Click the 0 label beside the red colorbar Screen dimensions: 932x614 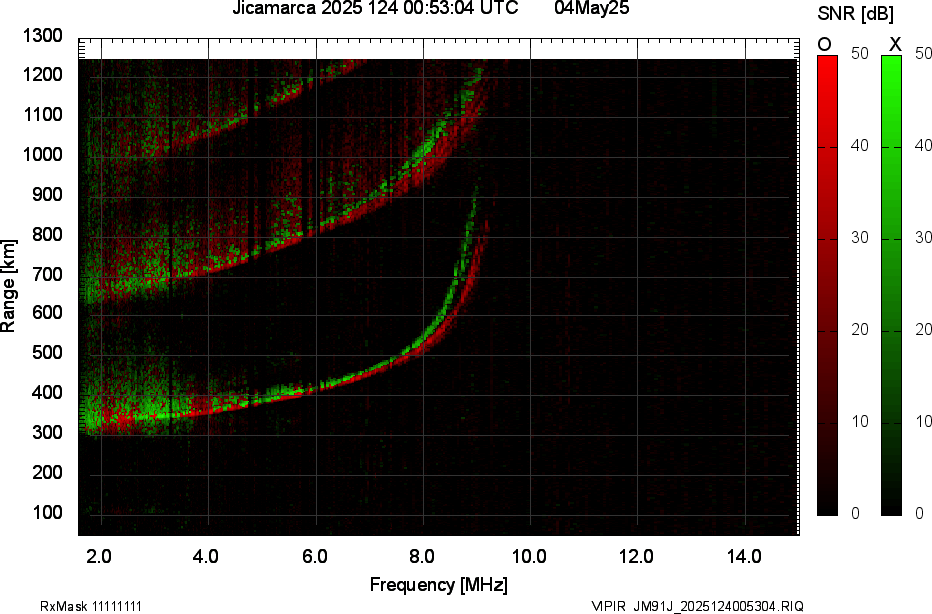tap(855, 513)
